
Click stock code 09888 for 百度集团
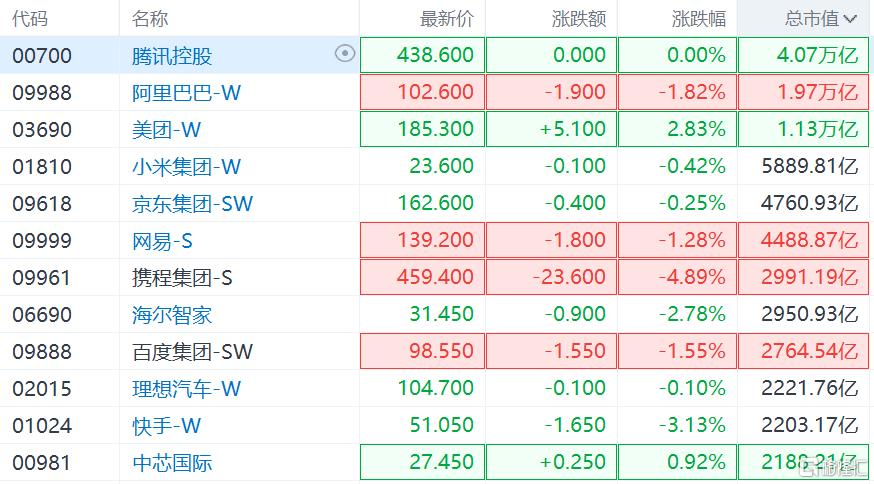pos(42,352)
